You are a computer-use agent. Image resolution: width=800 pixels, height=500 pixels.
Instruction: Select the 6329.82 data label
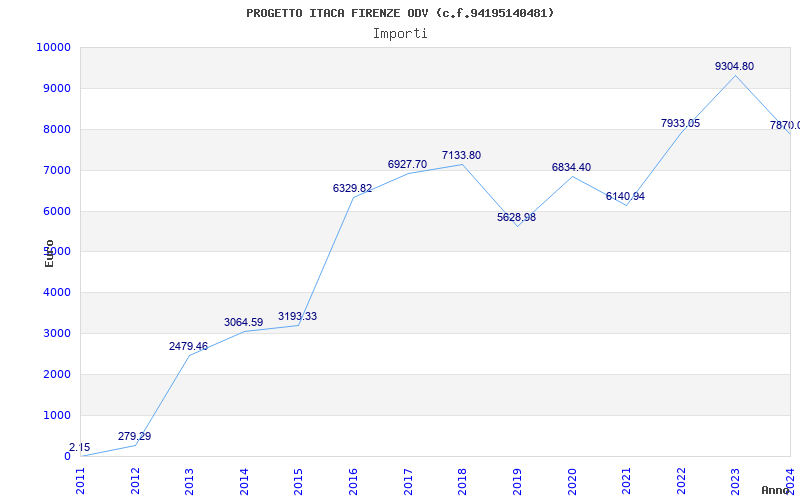pos(352,188)
